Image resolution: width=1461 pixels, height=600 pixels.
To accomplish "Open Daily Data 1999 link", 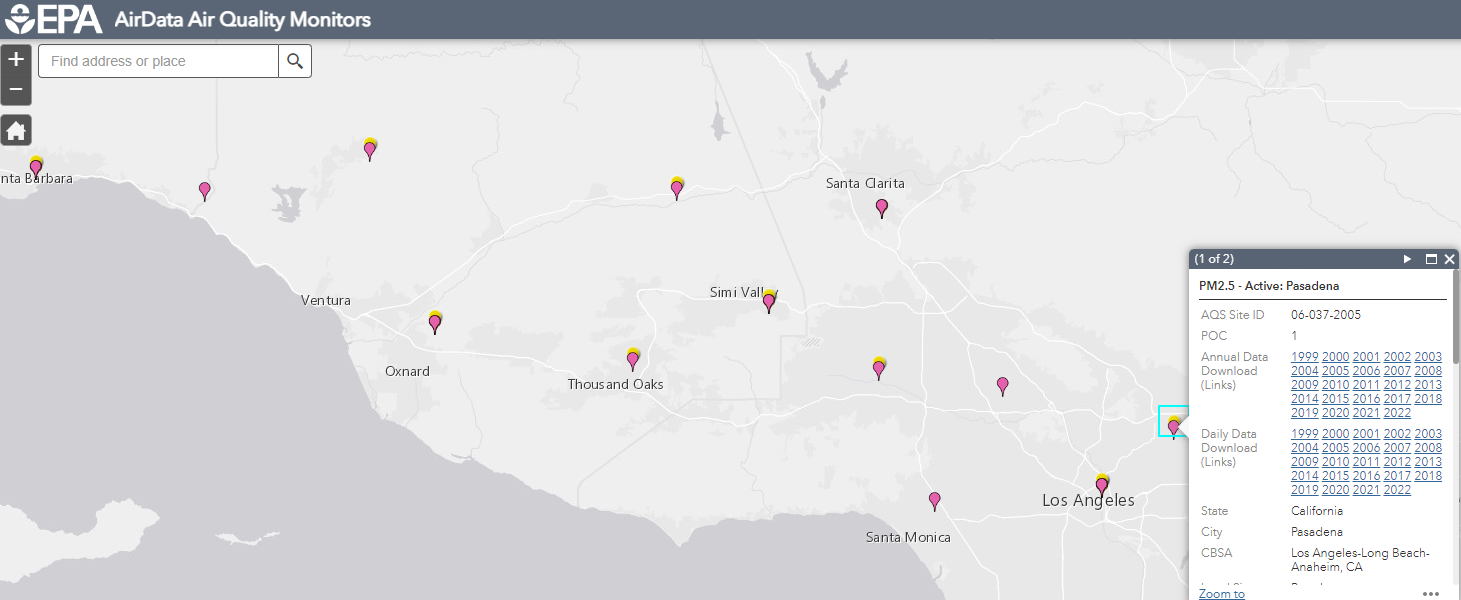I will click(1304, 434).
